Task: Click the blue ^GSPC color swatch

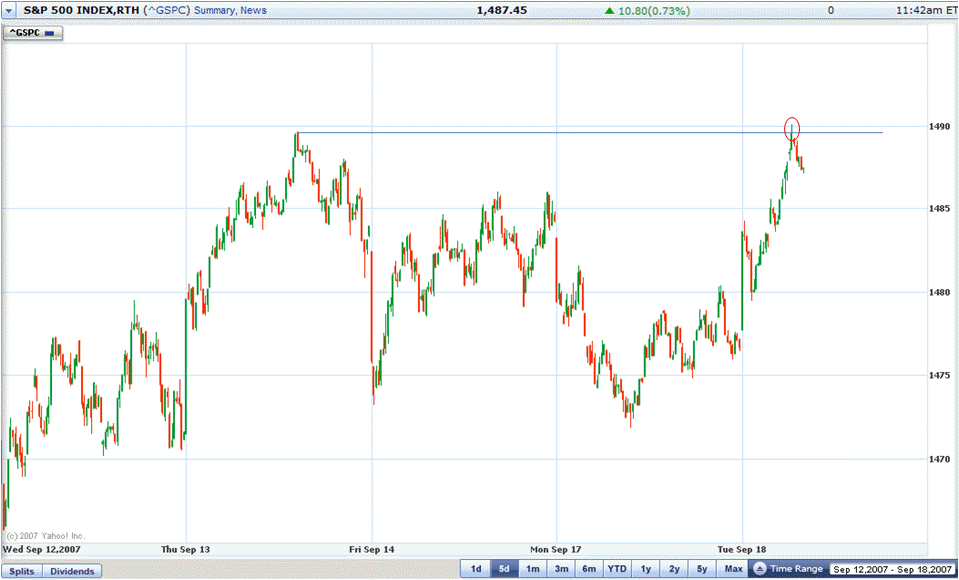Action: 49,33
